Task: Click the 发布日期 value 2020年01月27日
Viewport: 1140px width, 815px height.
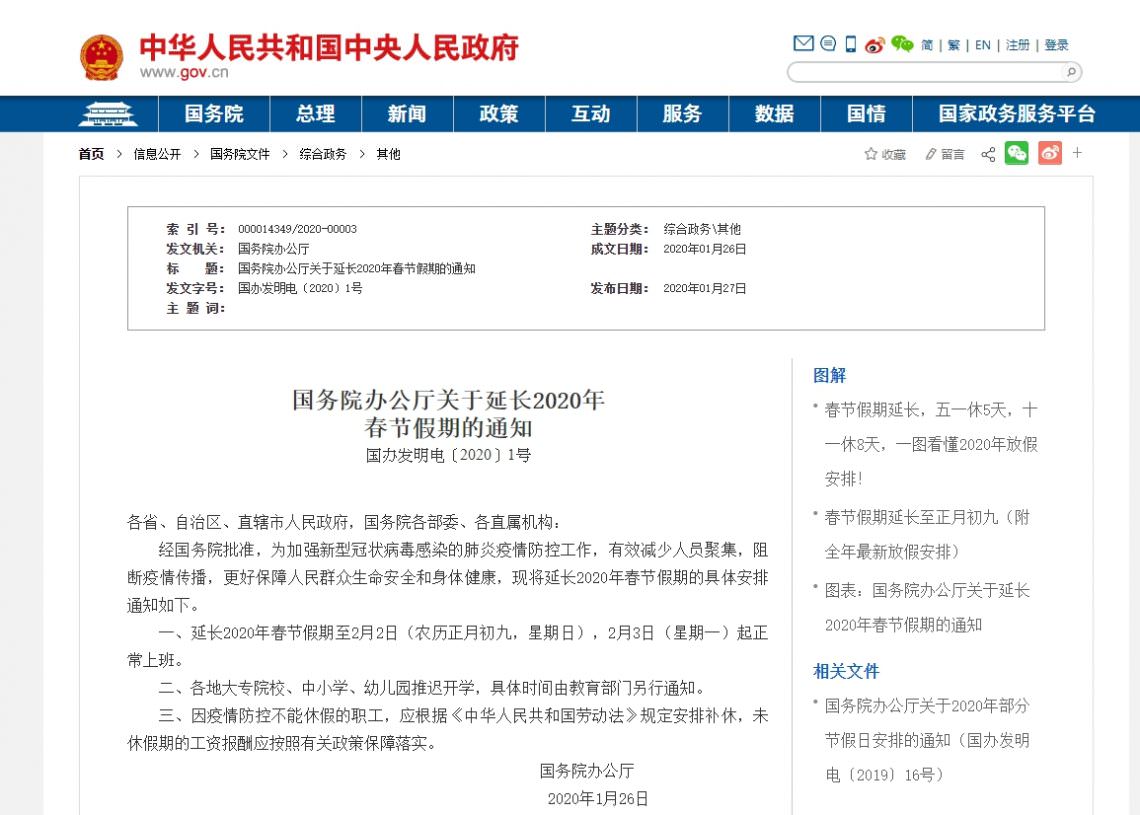Action: pos(705,288)
